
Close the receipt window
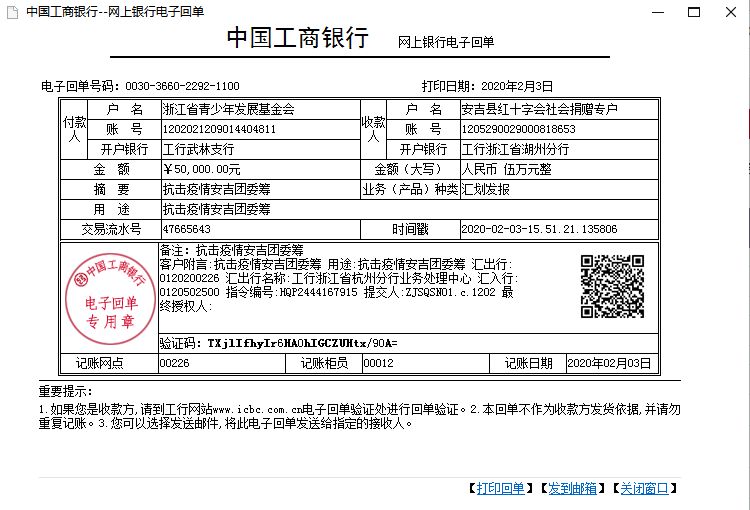click(730, 12)
